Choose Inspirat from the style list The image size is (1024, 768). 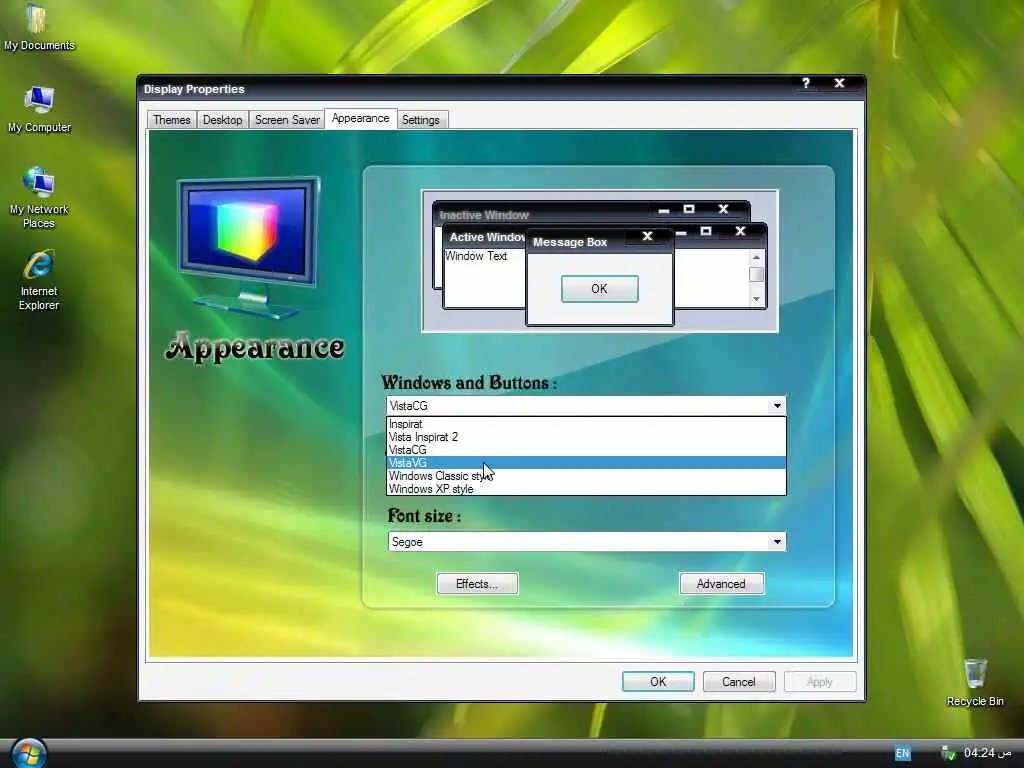[586, 424]
